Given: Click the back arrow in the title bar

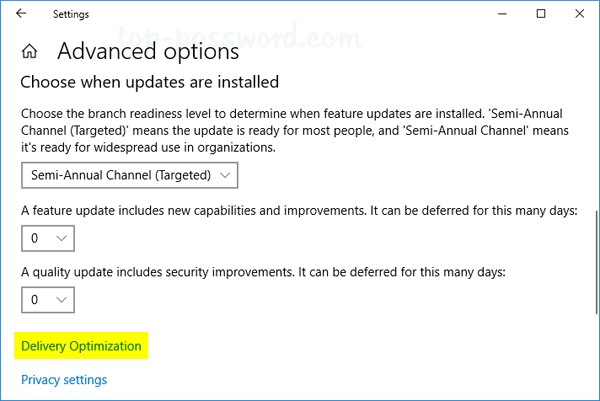Looking at the screenshot, I should click(x=21, y=14).
